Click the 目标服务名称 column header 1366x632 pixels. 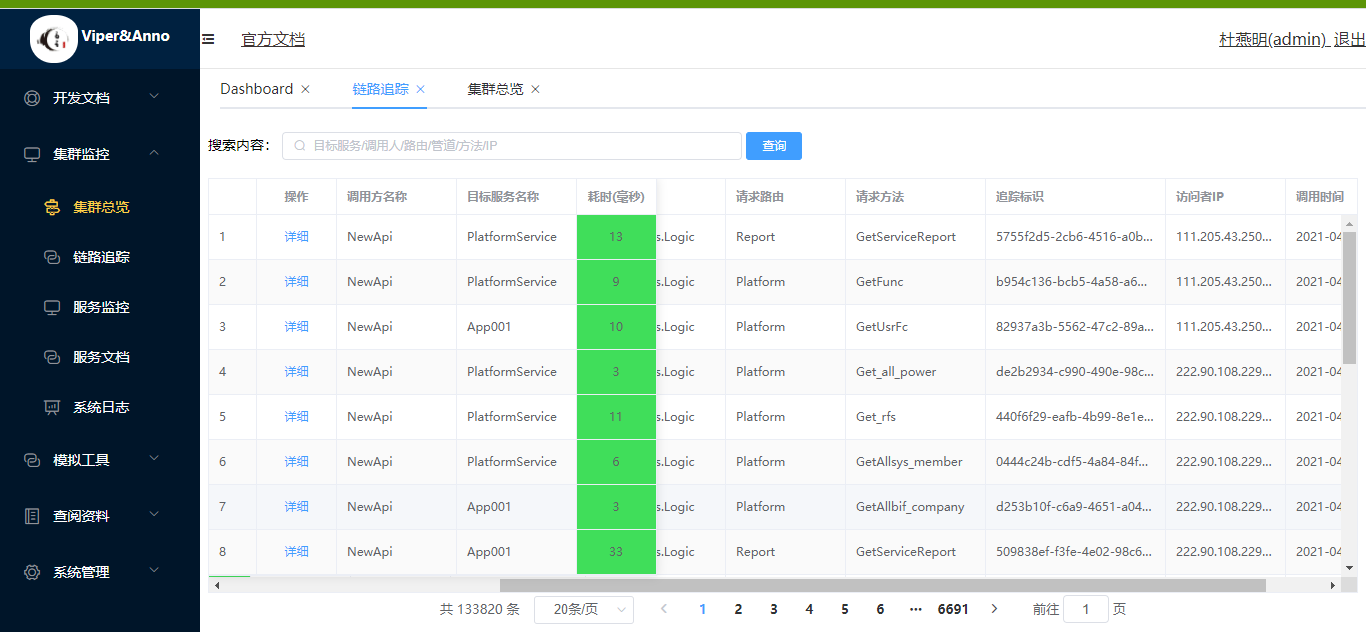tap(516, 197)
